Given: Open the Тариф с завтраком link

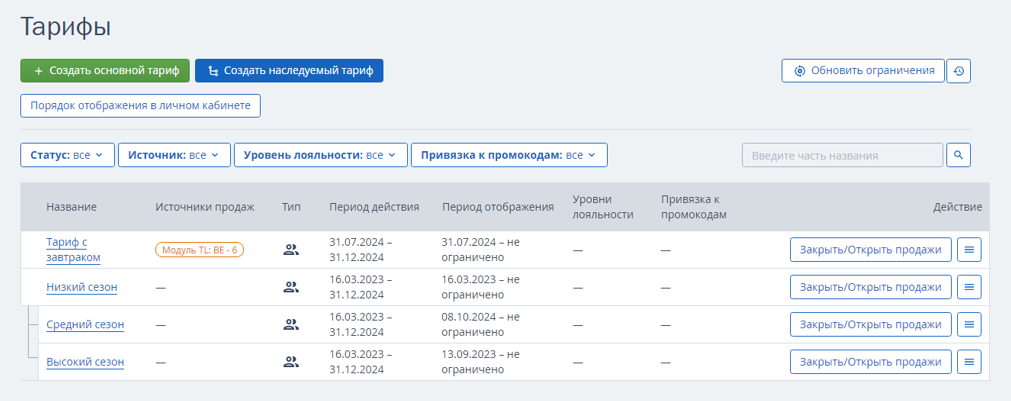Looking at the screenshot, I should tap(74, 250).
